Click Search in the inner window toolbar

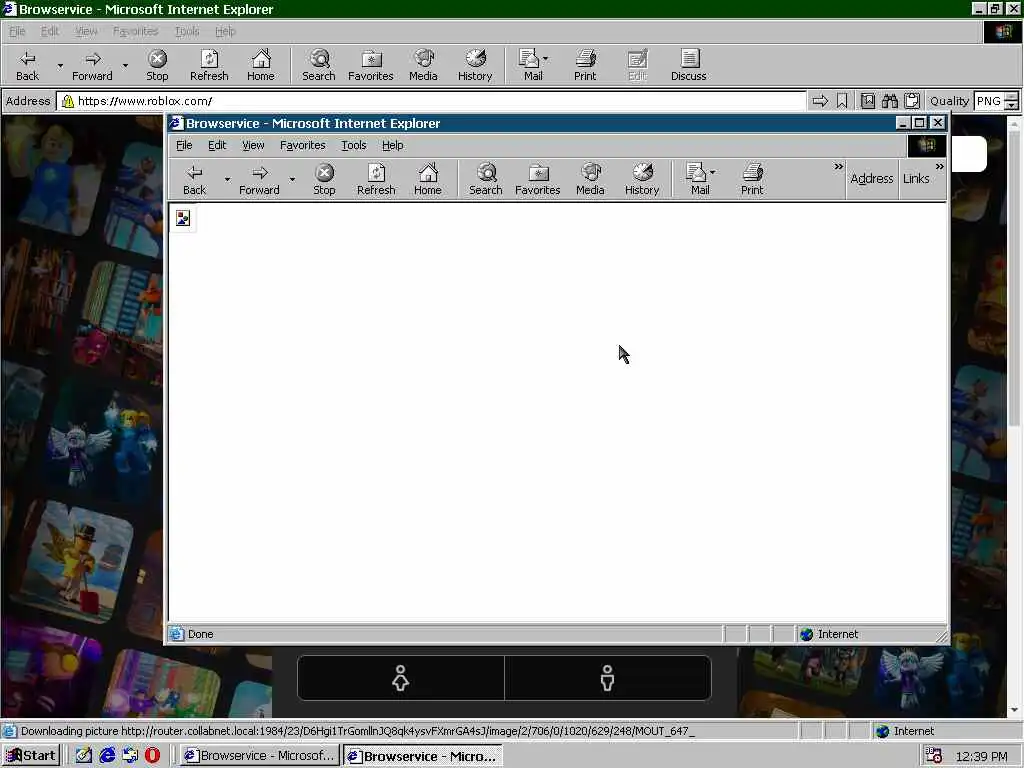point(485,180)
